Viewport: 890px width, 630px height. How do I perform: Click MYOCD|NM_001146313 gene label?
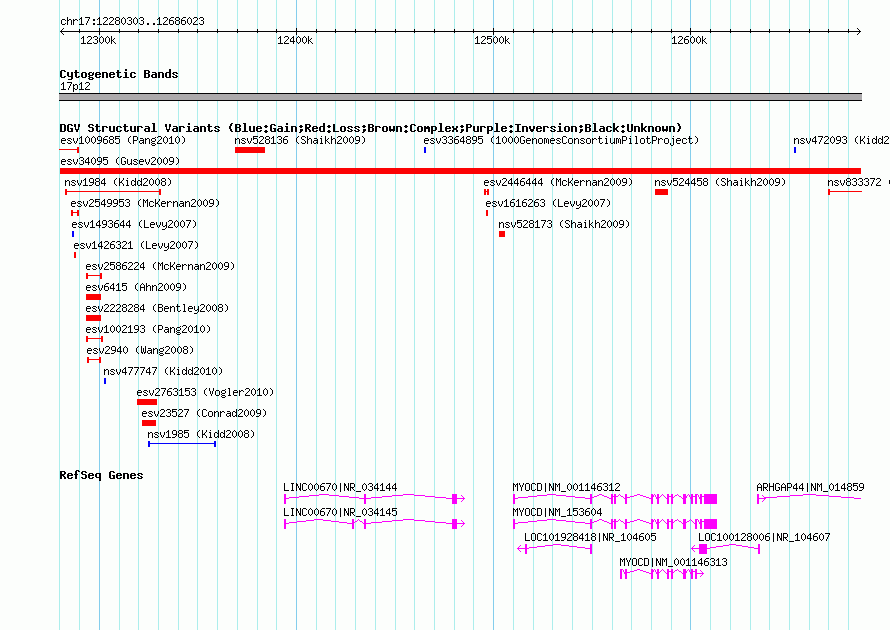click(x=673, y=562)
